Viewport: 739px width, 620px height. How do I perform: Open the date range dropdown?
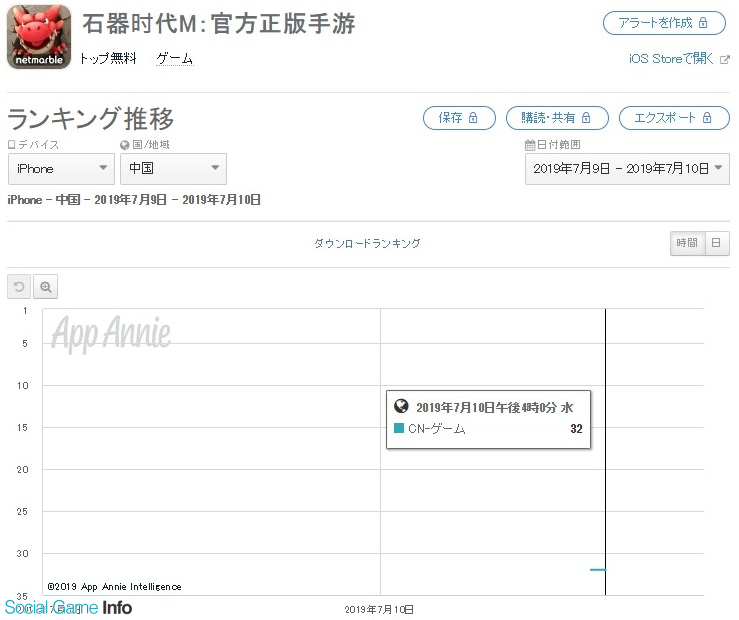627,169
